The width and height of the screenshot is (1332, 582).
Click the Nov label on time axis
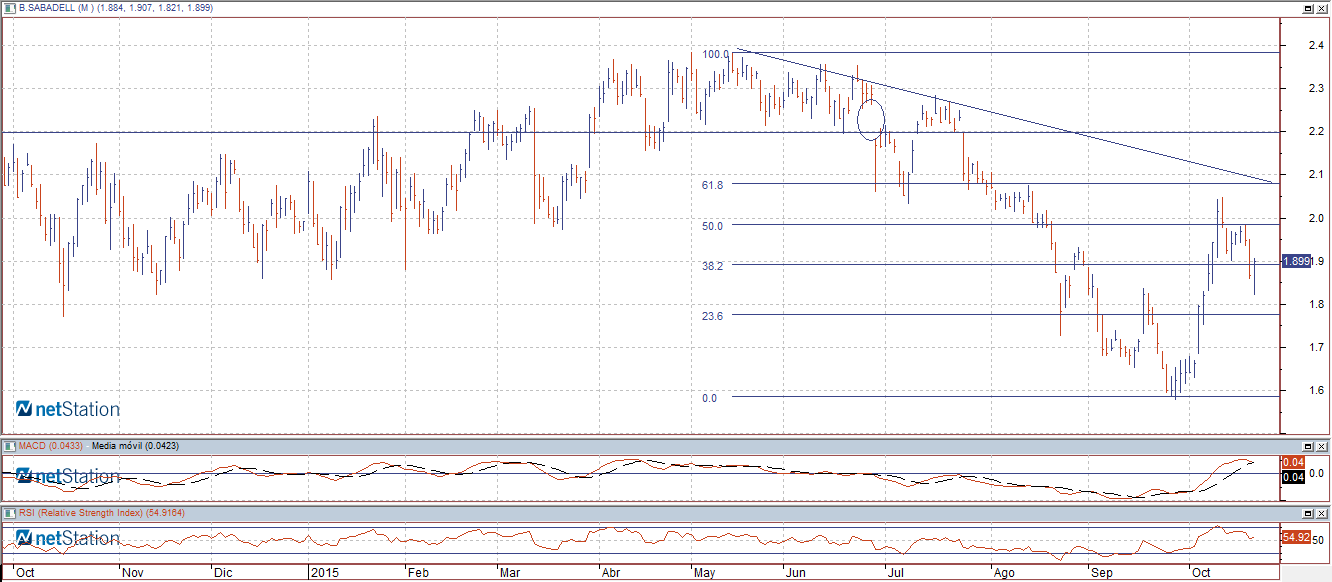[132, 573]
